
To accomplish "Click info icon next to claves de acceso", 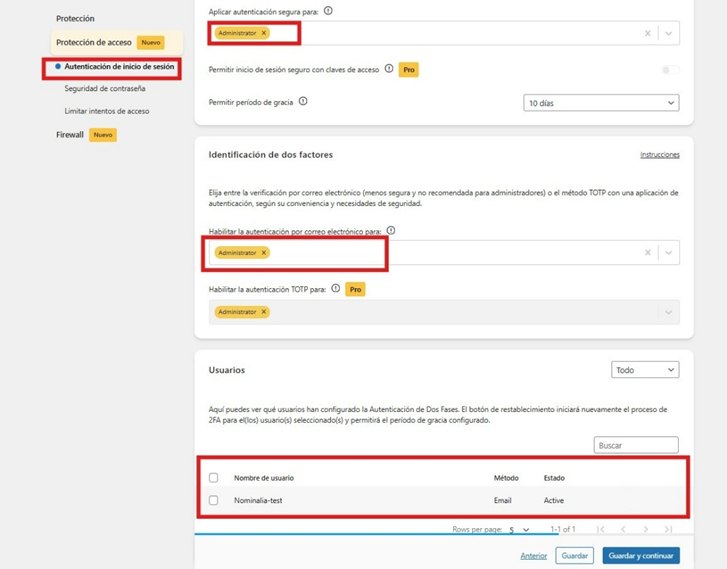I will click(x=389, y=69).
